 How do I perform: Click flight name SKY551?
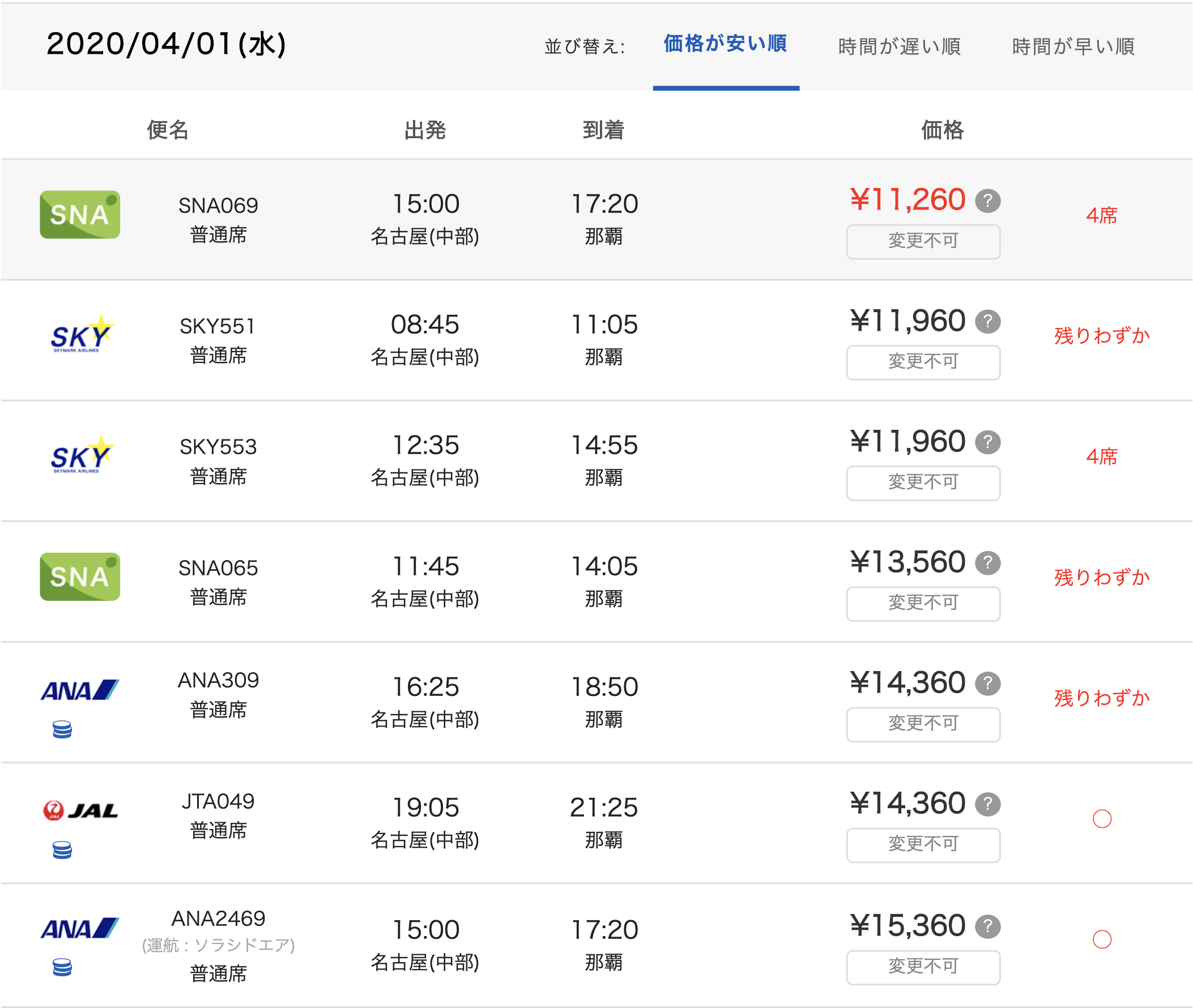(218, 326)
